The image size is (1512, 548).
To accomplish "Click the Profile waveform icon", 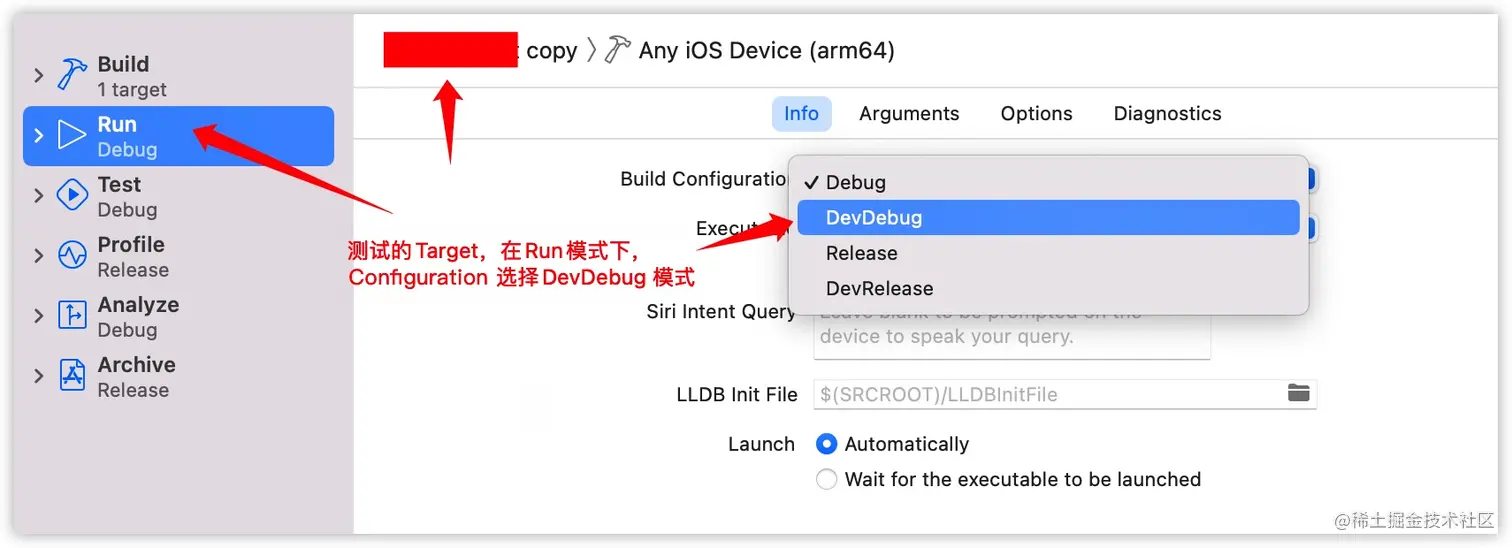I will tap(72, 255).
